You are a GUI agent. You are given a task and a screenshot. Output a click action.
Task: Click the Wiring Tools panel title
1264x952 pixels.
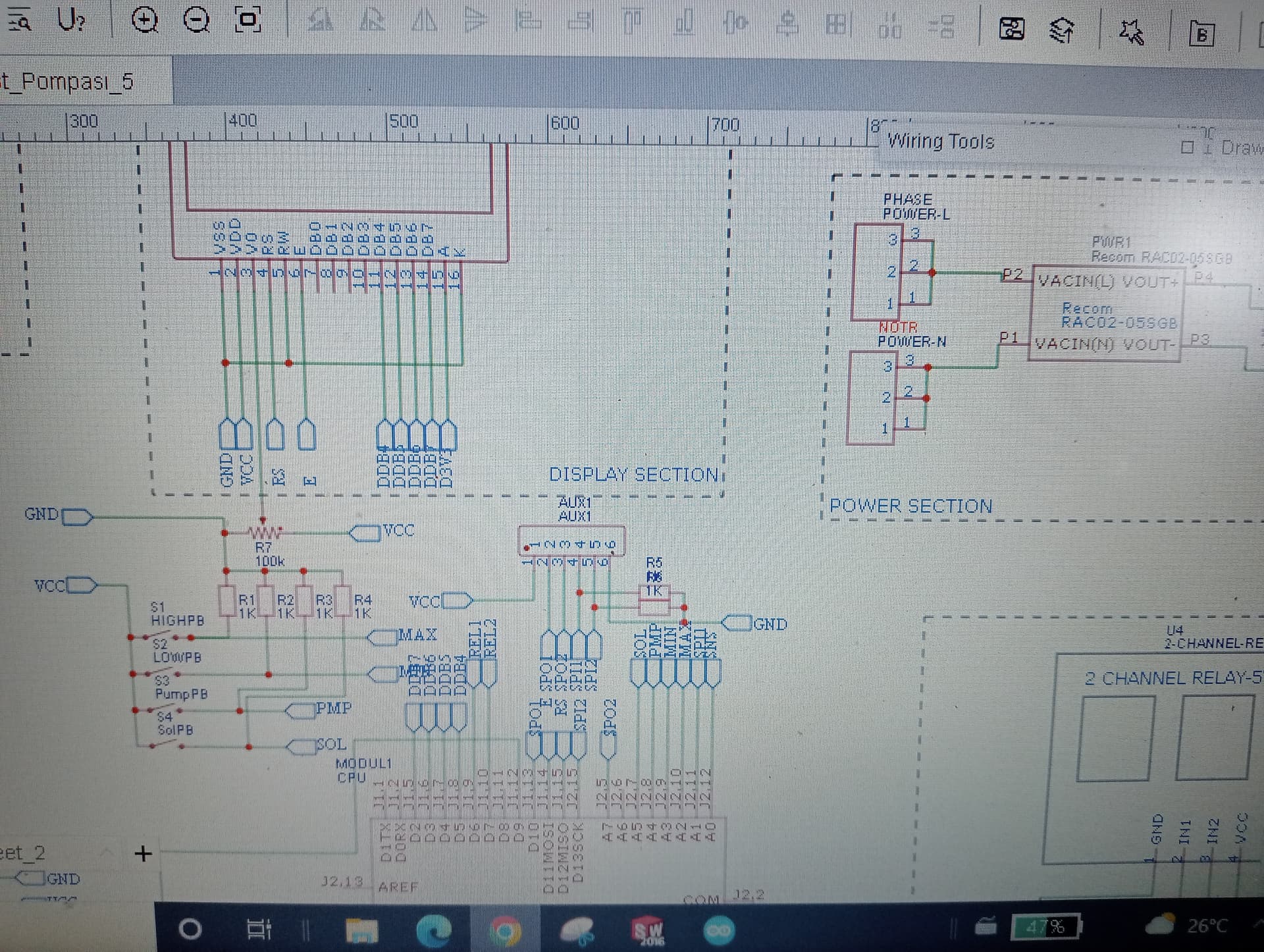(x=940, y=142)
